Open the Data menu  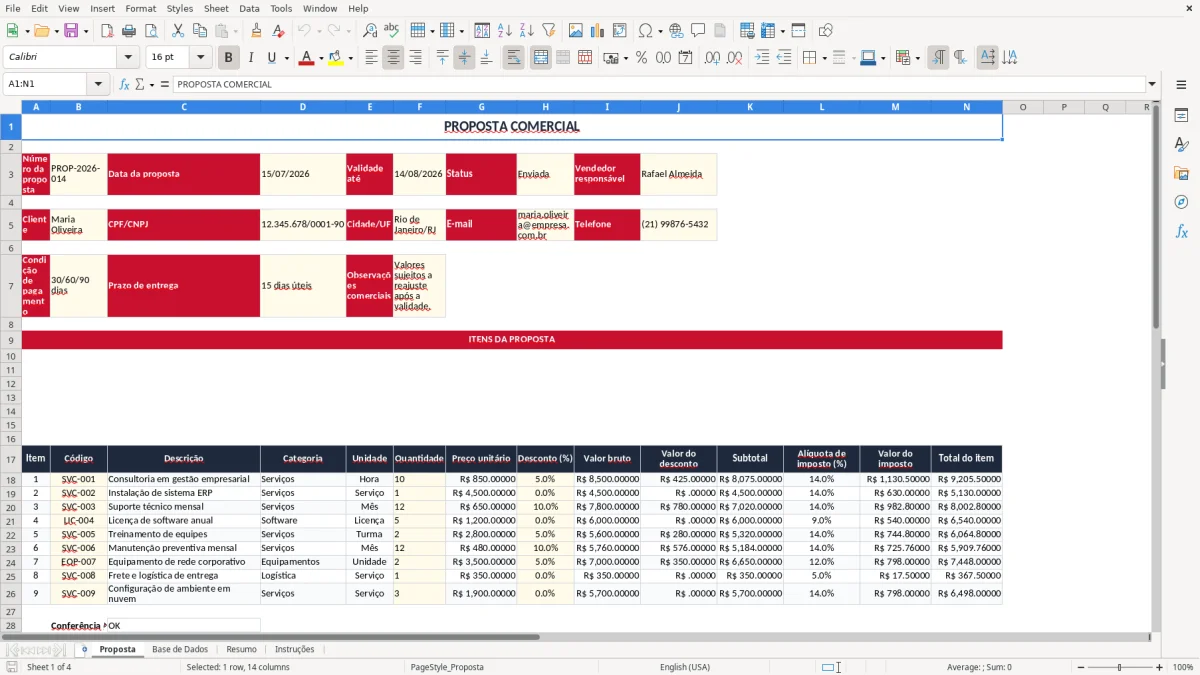point(249,8)
